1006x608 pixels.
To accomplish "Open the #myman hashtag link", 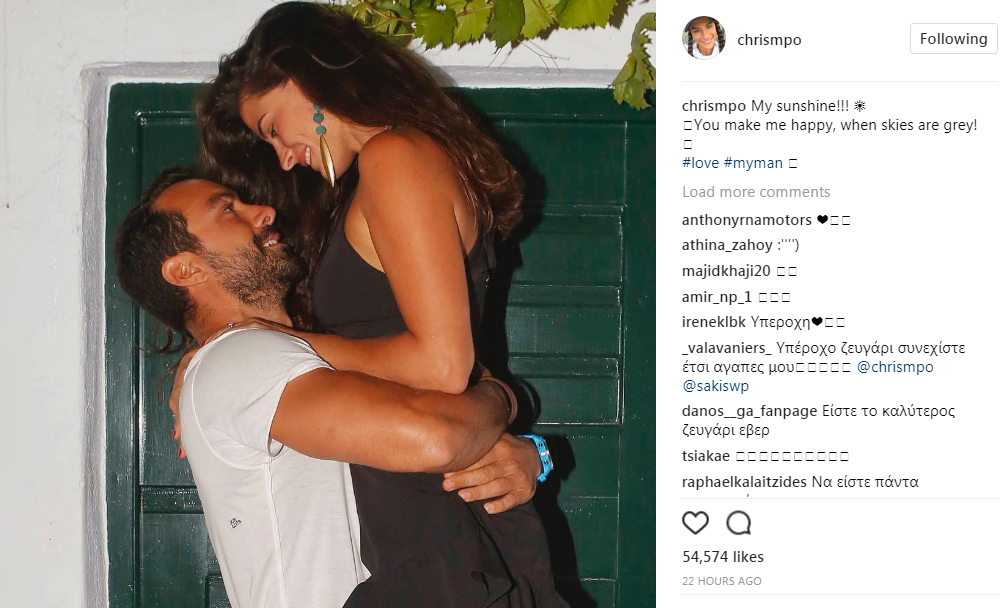I will click(x=753, y=163).
